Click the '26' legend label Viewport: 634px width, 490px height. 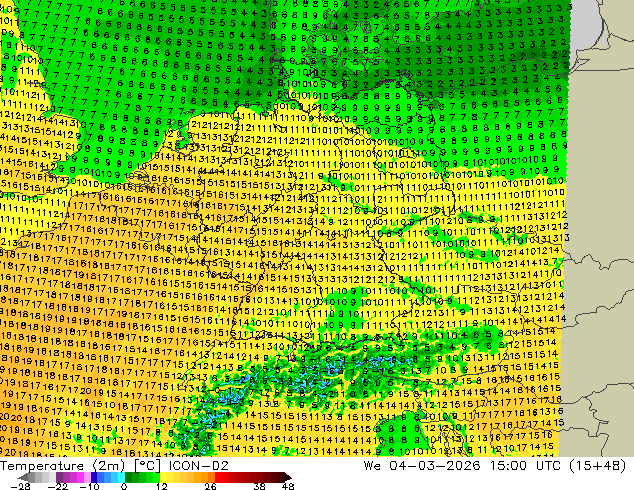click(x=210, y=486)
